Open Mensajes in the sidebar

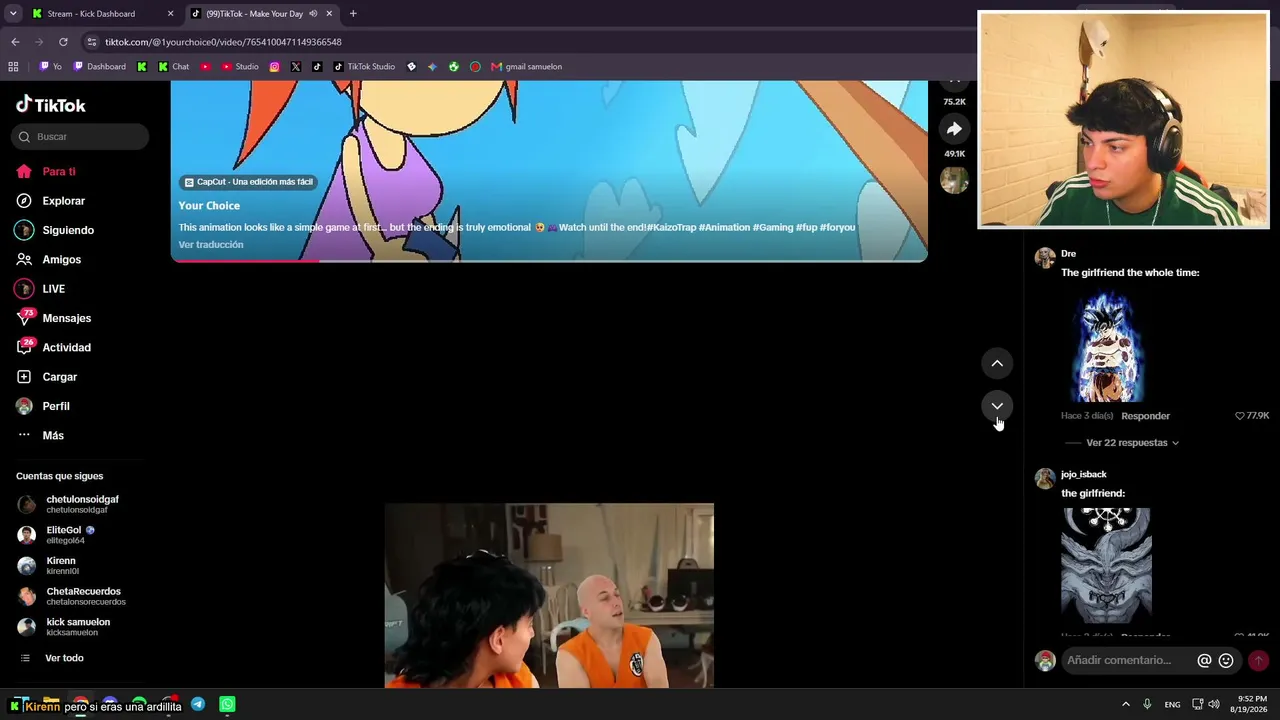coord(53,318)
